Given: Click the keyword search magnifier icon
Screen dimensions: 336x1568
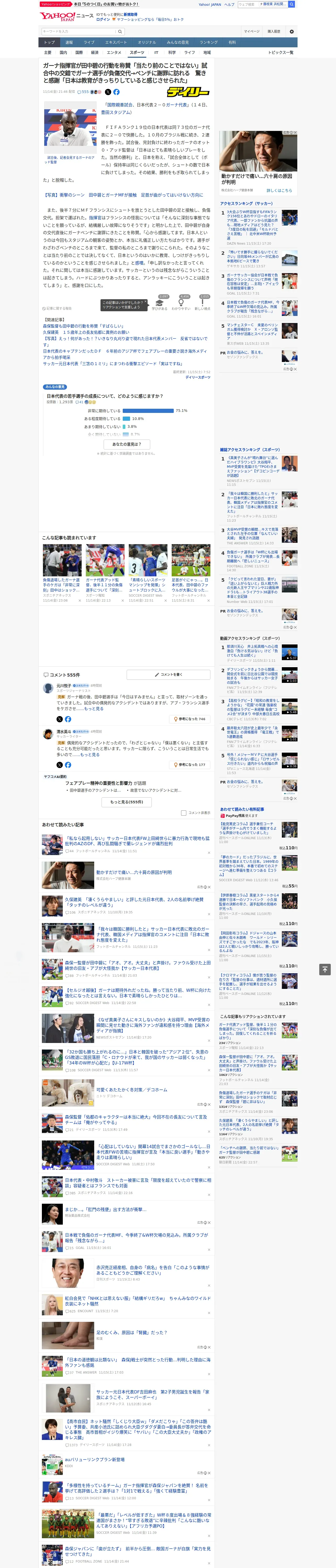Looking at the screenshot, I should point(120,32).
